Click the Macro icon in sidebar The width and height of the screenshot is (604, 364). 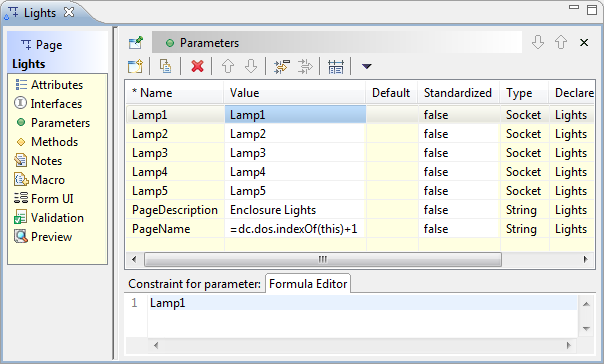coord(21,179)
